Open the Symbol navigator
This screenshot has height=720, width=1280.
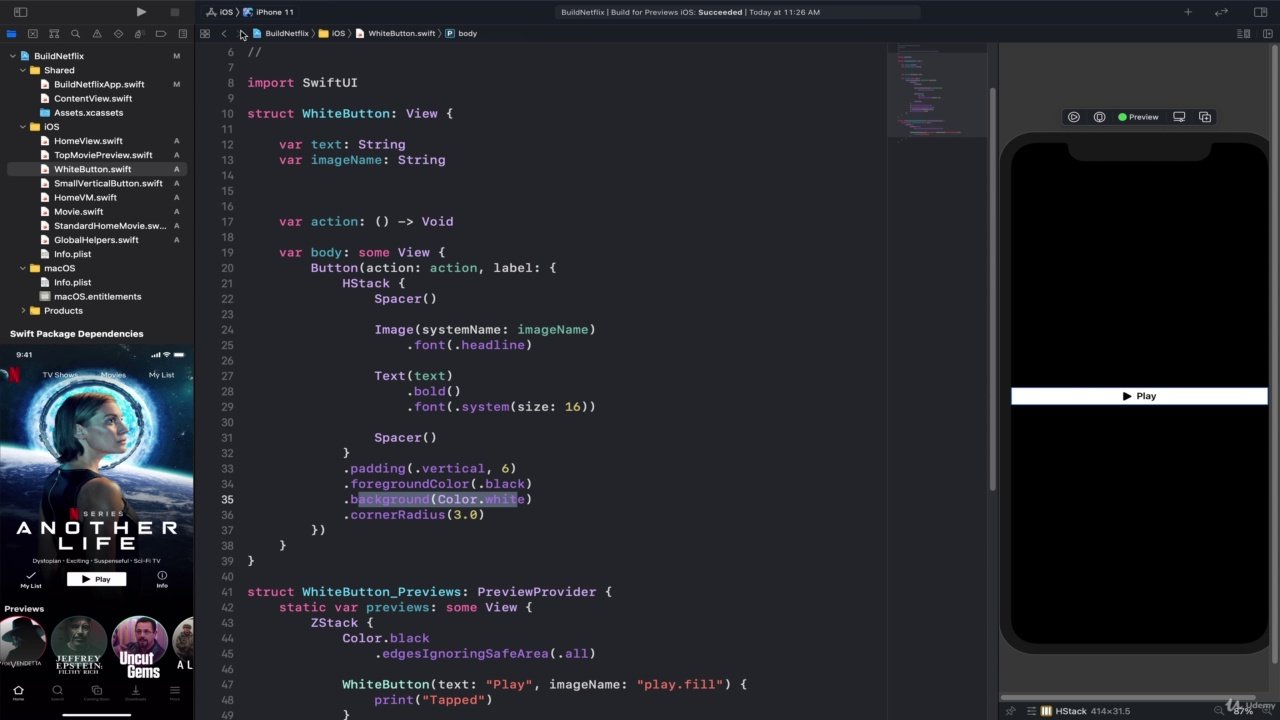pyautogui.click(x=54, y=34)
